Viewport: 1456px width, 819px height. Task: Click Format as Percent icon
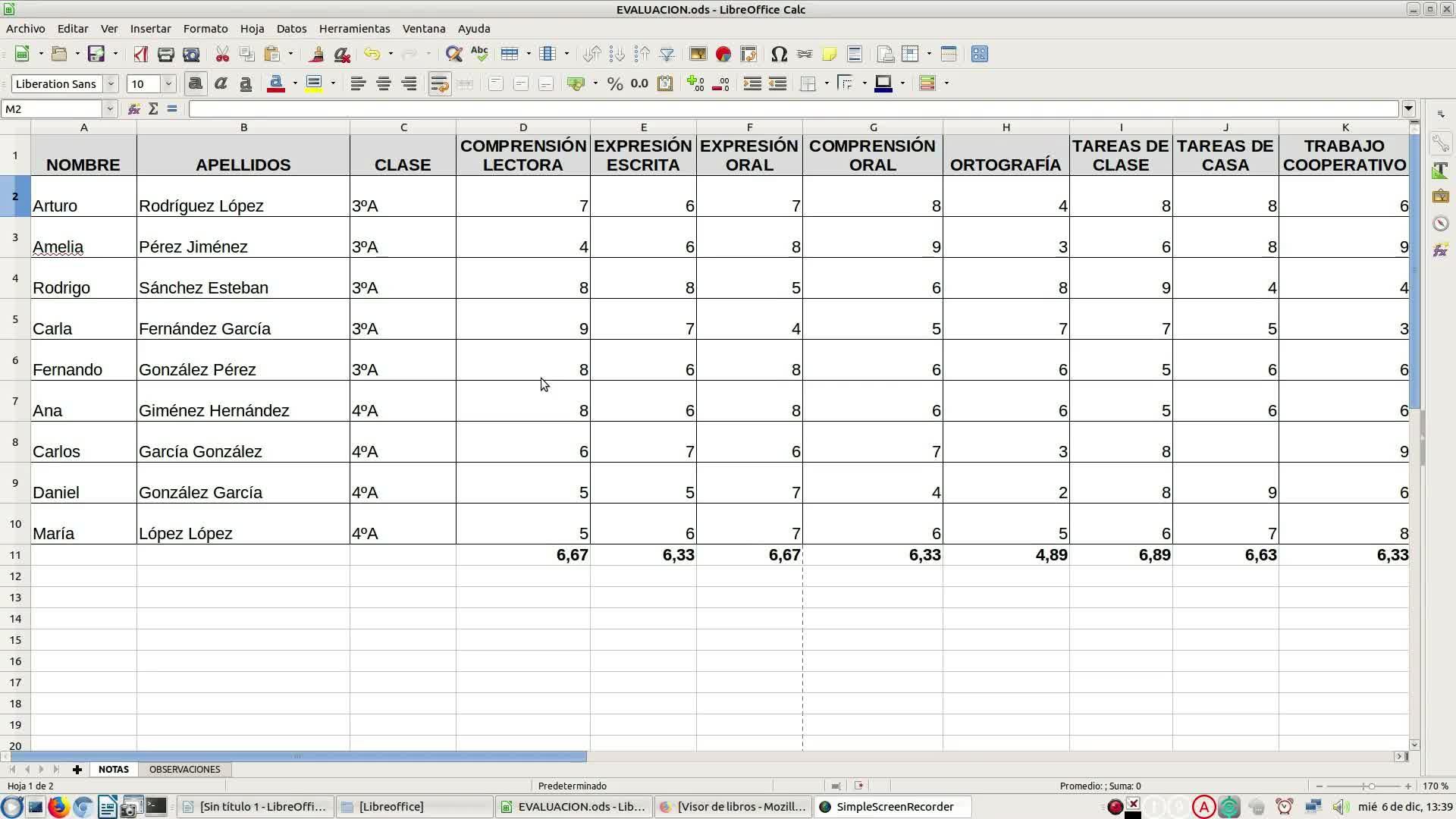[615, 83]
